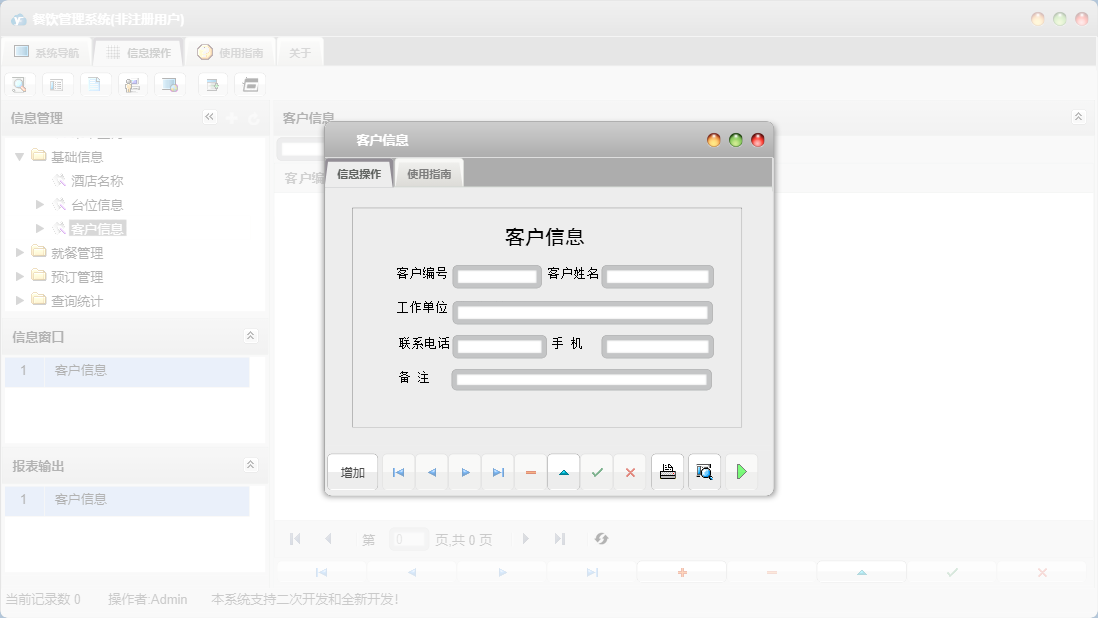Jump to the first record
This screenshot has width=1098, height=618.
pos(398,471)
